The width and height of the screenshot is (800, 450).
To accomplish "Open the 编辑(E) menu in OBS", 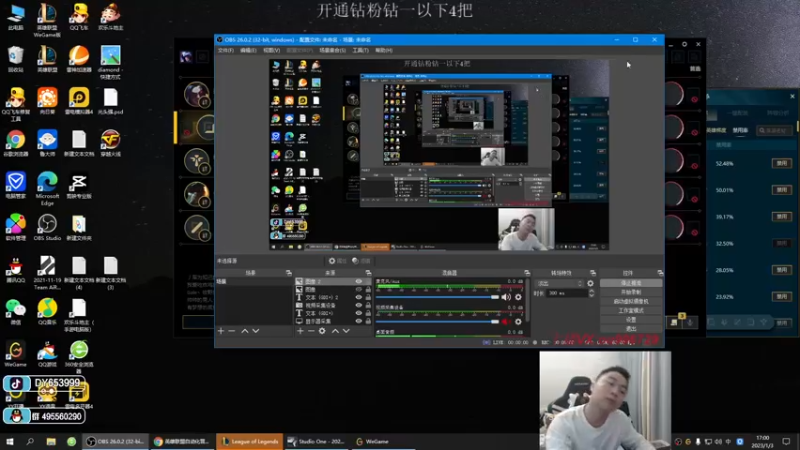I will (x=248, y=51).
